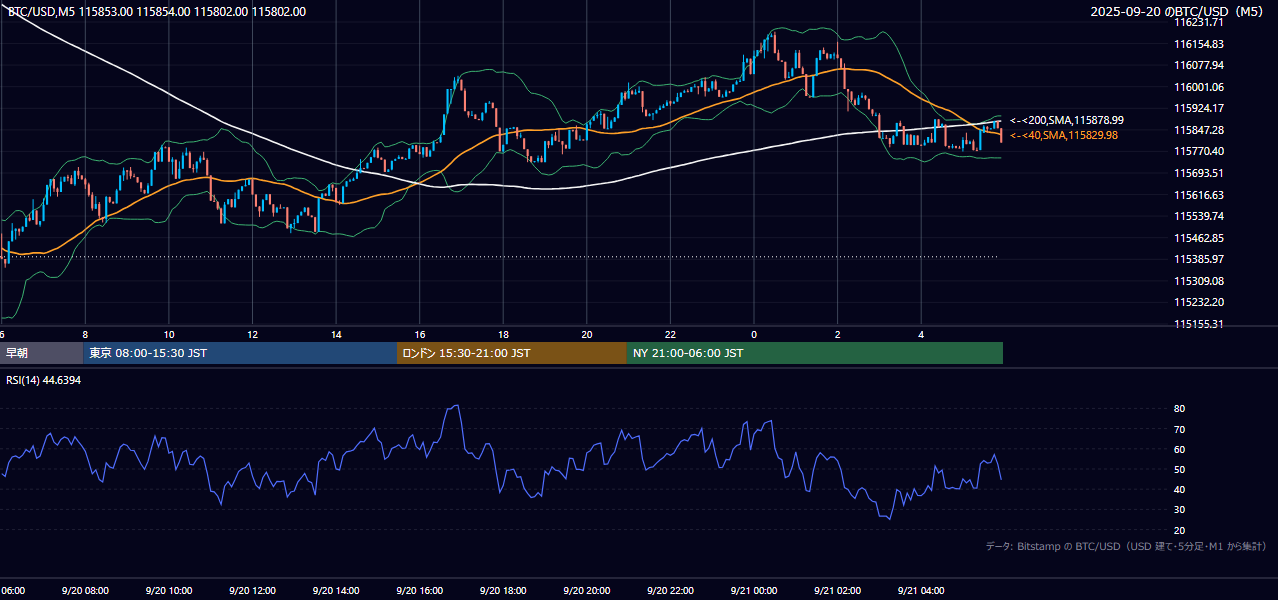Click the 9/20 22:00 time label
Screen dimensions: 1278x600
click(670, 591)
